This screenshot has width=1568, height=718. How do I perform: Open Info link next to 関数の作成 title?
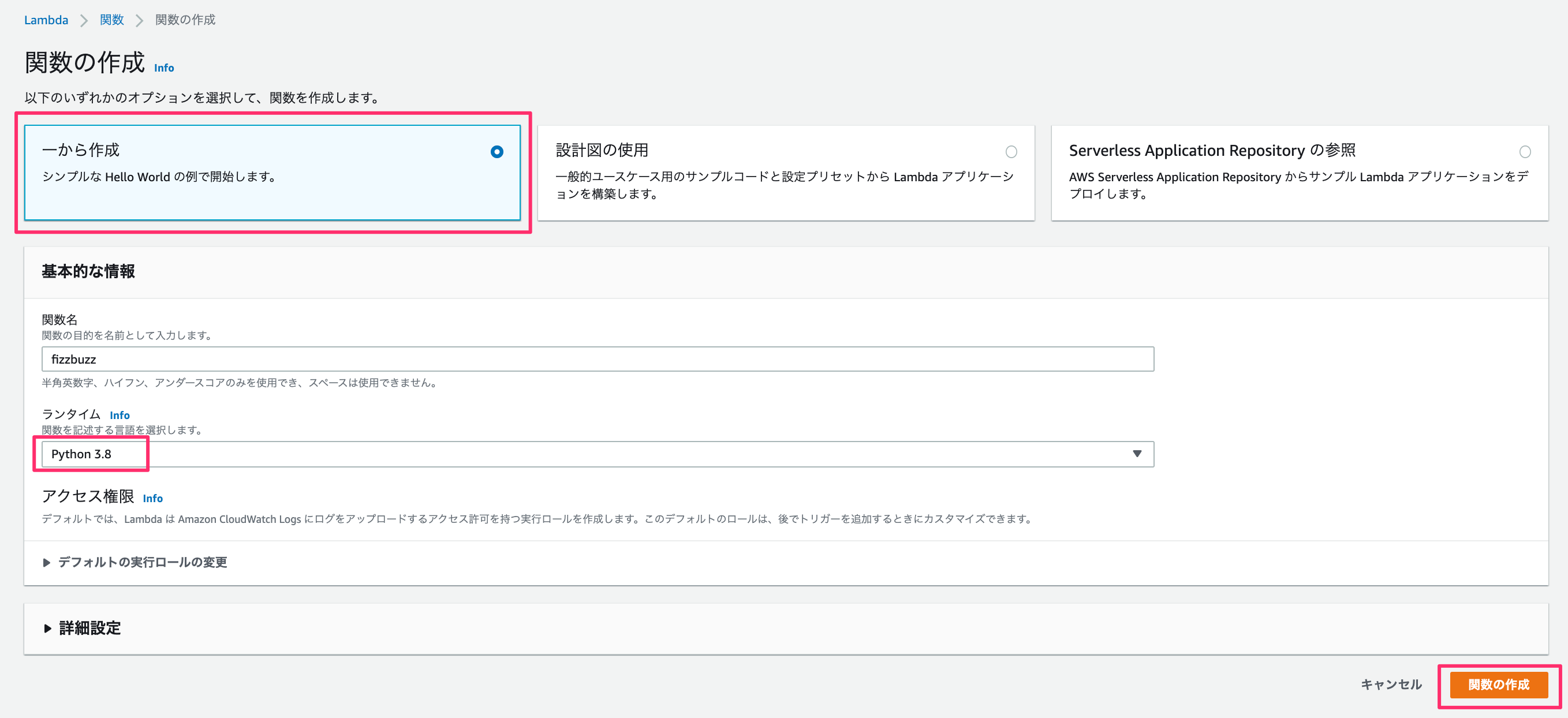(164, 68)
